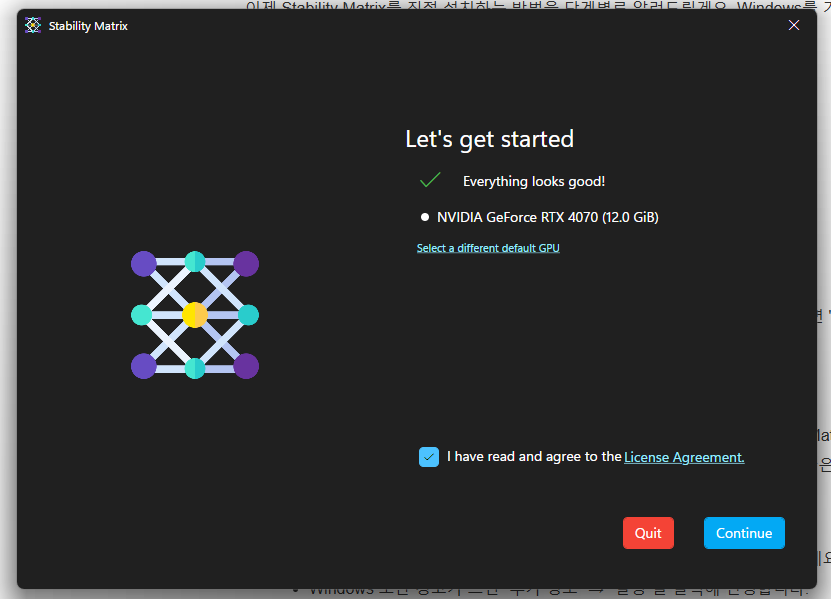831x599 pixels.
Task: Click Select a different default GPU
Action: [x=488, y=248]
